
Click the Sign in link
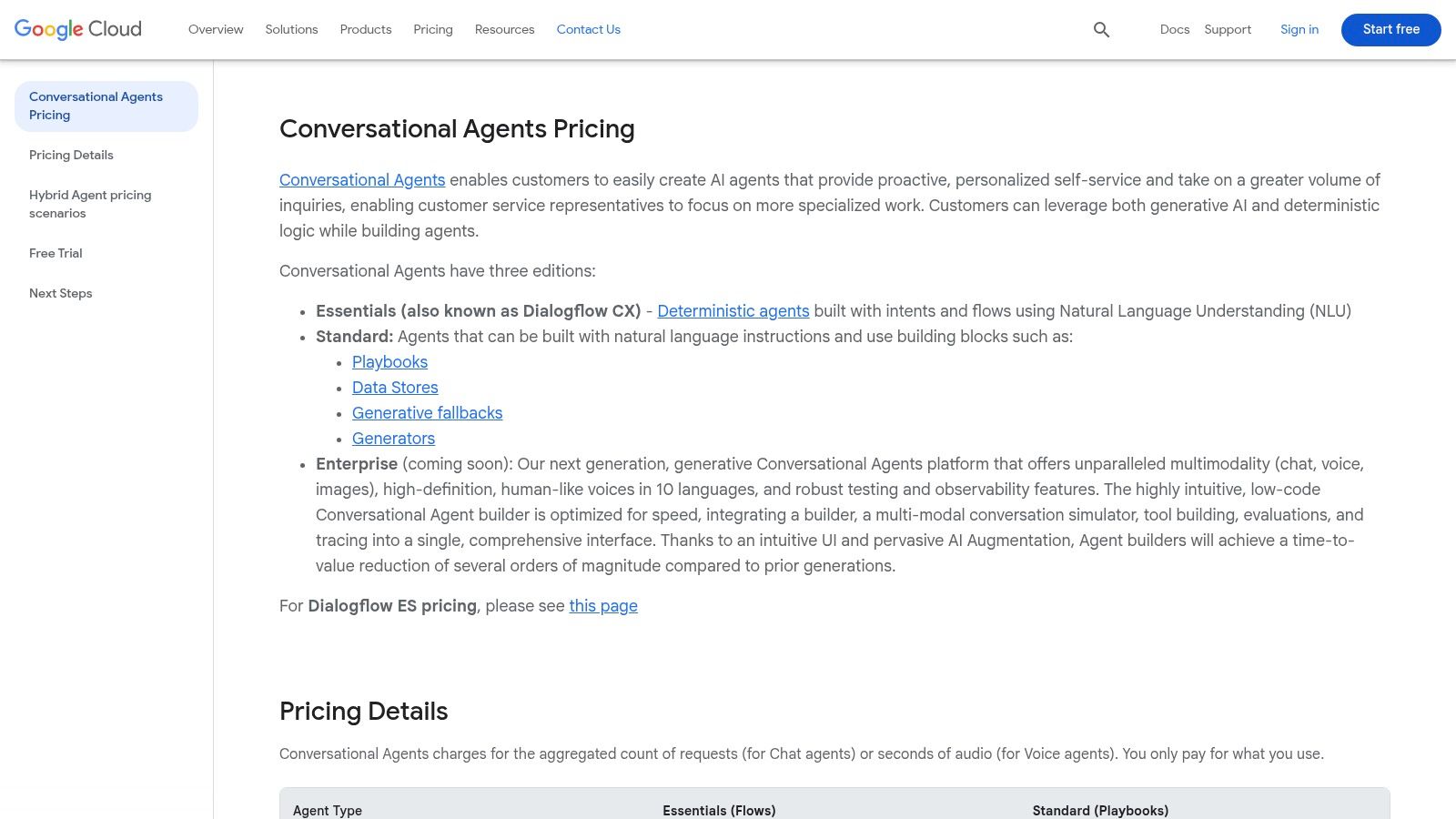[x=1299, y=29]
